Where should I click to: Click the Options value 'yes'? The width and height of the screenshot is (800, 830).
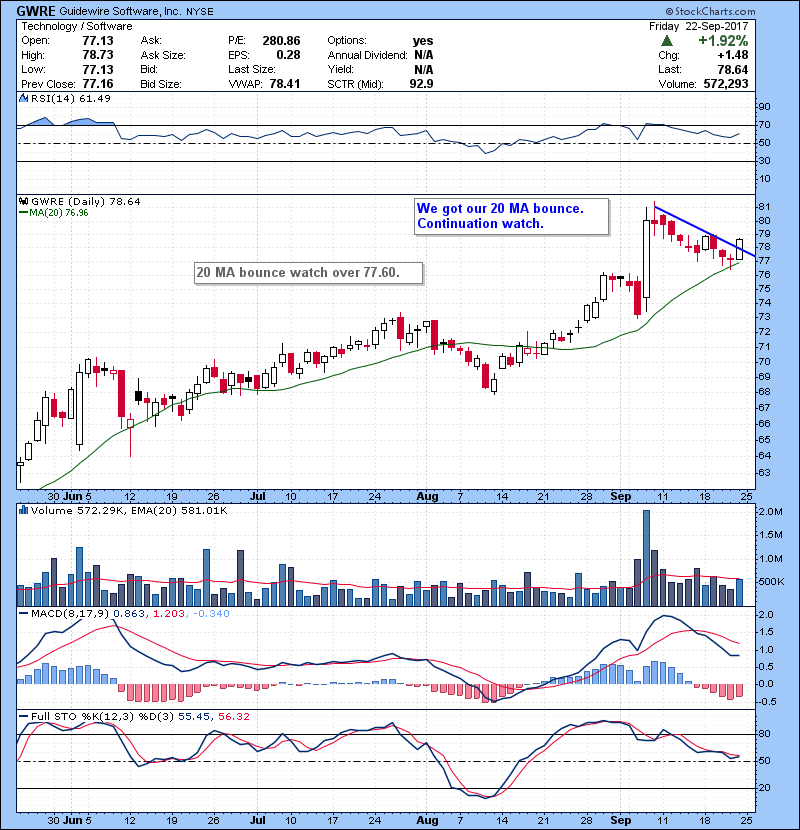pyautogui.click(x=423, y=41)
